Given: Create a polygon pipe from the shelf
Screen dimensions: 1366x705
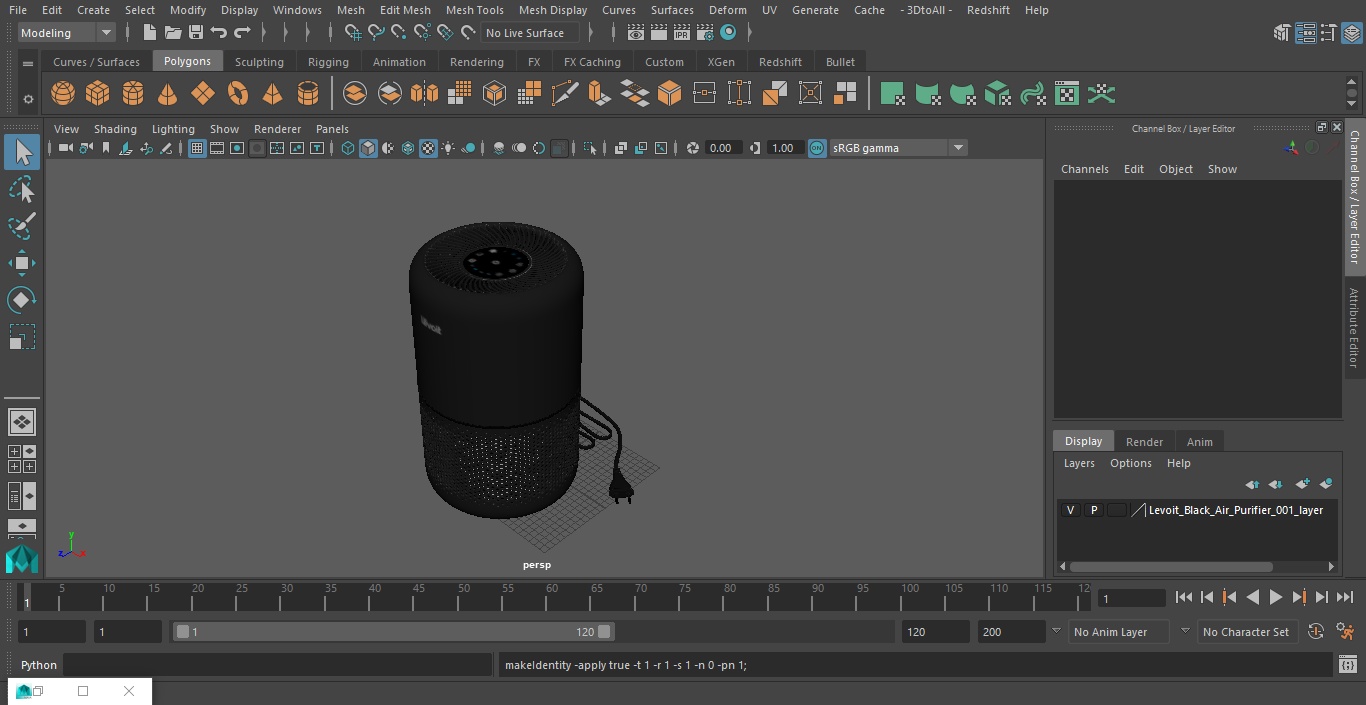Looking at the screenshot, I should (308, 94).
